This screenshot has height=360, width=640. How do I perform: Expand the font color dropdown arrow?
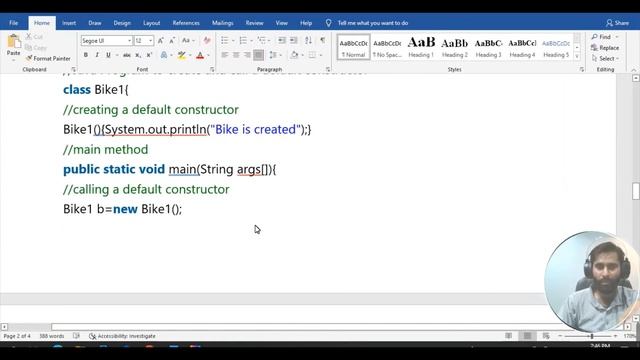(x=208, y=55)
